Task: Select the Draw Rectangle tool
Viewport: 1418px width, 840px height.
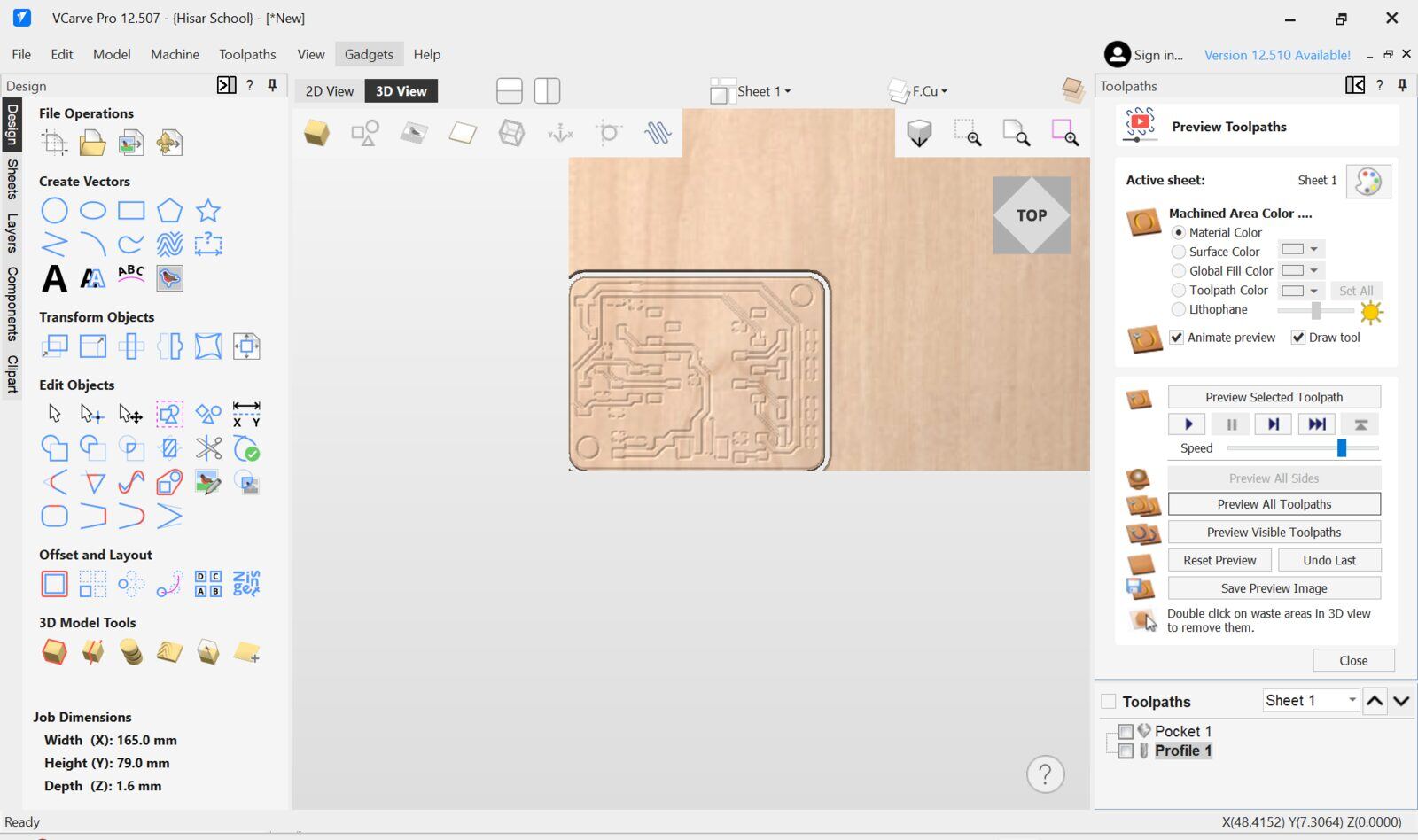Action: [x=131, y=211]
